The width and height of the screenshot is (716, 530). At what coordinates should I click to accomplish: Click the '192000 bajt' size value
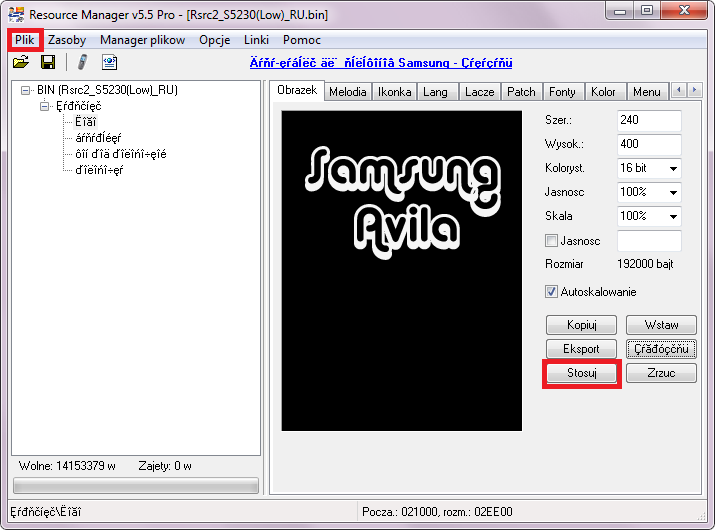coord(645,264)
